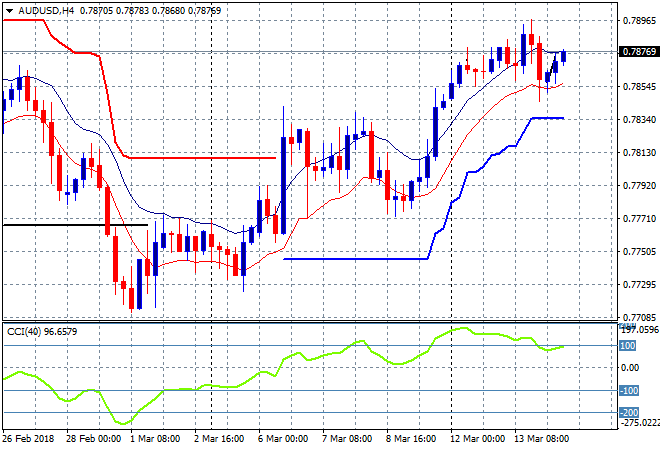Click the 26 Feb 2018 date label
The width and height of the screenshot is (660, 450).
point(28,439)
